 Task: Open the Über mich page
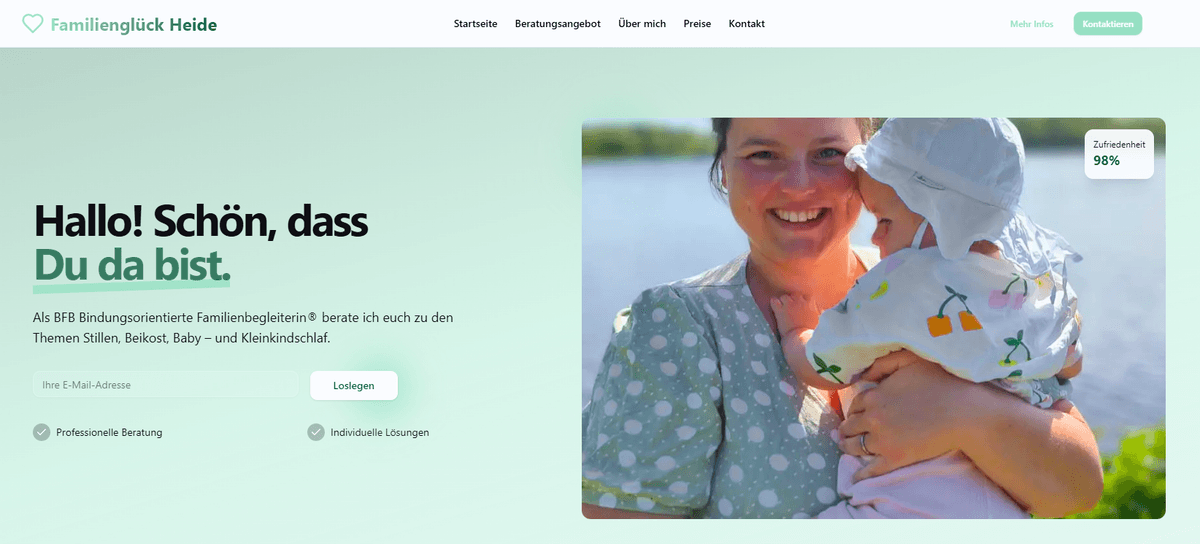pyautogui.click(x=642, y=24)
